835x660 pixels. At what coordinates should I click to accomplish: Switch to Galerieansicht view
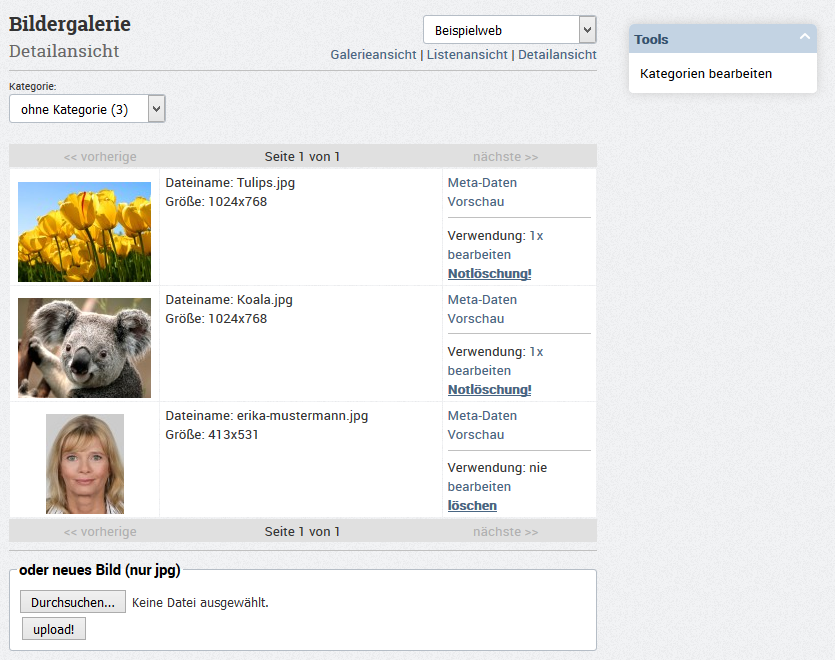[x=373, y=54]
